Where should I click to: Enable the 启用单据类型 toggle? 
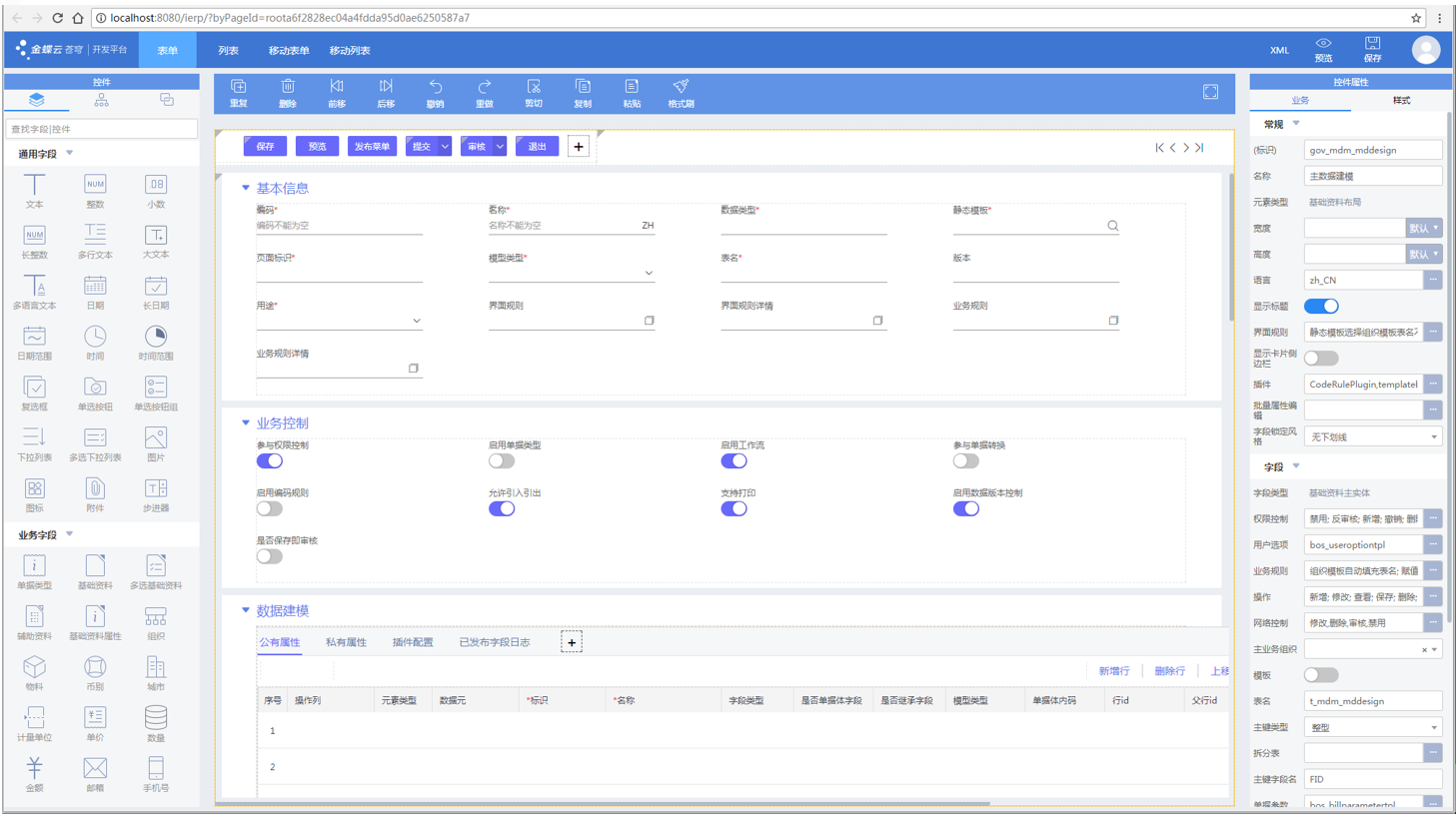[502, 461]
